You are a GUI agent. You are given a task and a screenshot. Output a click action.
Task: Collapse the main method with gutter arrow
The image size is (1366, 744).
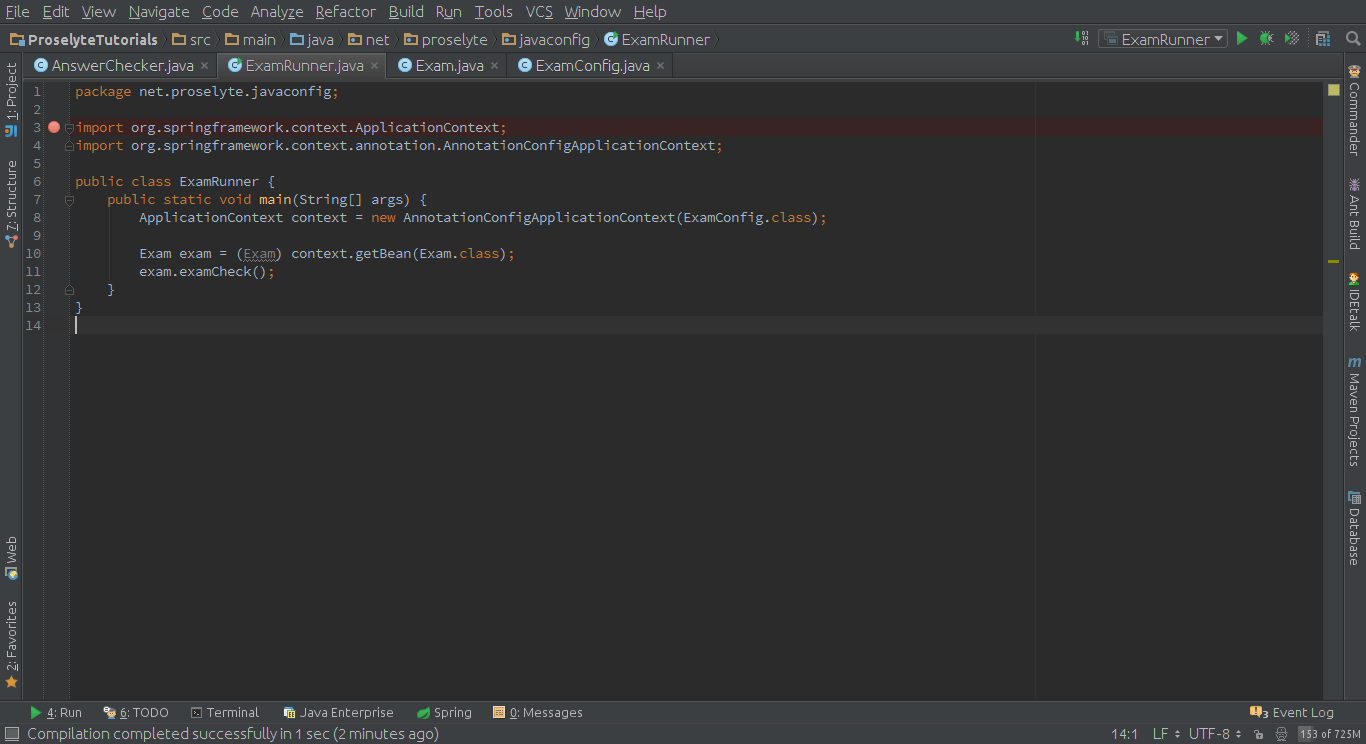68,199
